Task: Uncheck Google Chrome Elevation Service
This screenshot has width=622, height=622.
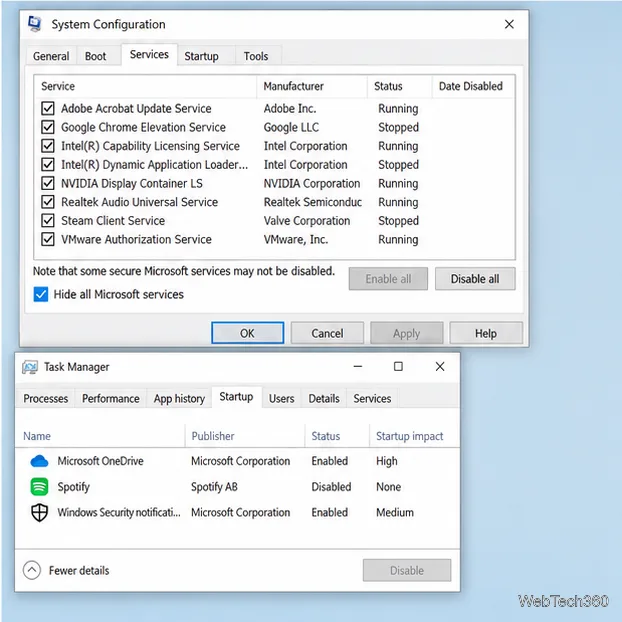Action: coord(48,127)
